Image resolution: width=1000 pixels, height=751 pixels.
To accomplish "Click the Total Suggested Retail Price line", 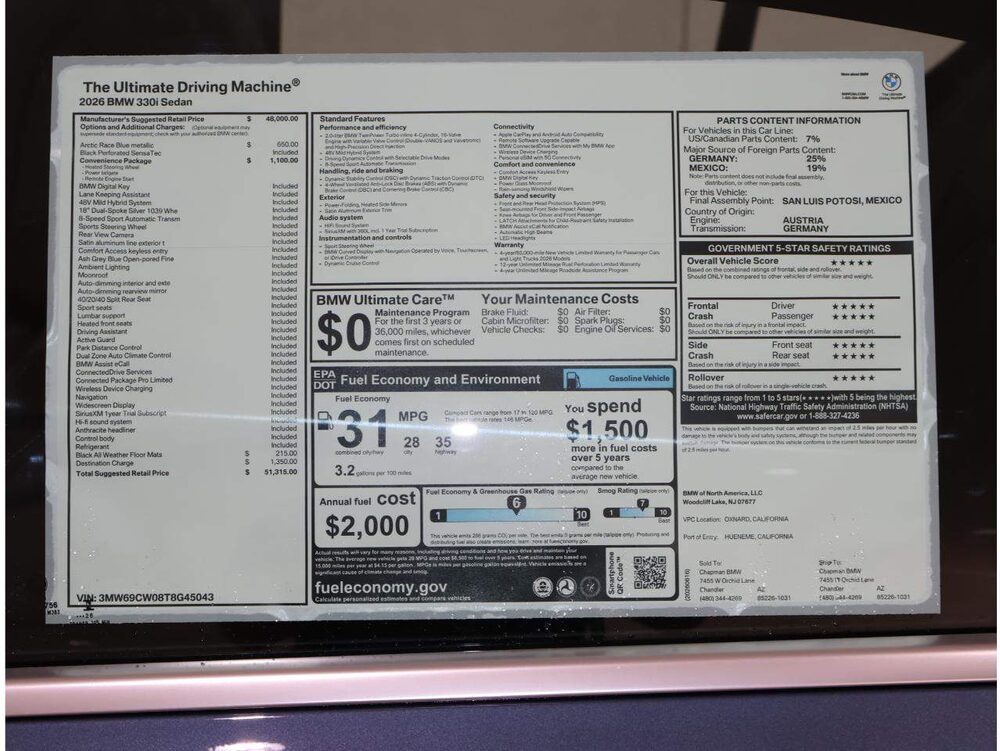I will click(x=186, y=473).
